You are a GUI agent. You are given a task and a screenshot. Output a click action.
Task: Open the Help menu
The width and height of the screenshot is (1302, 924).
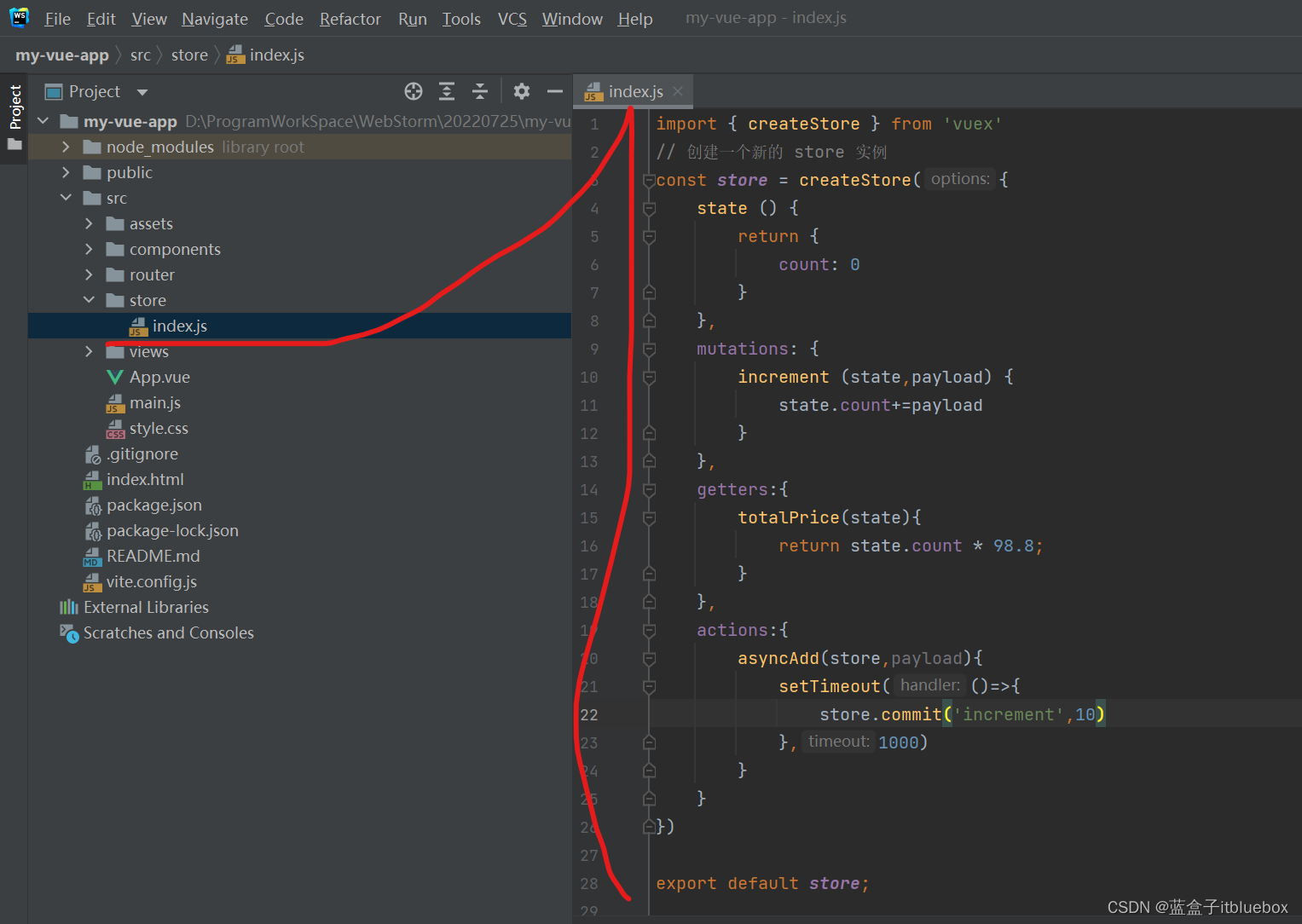pyautogui.click(x=635, y=19)
